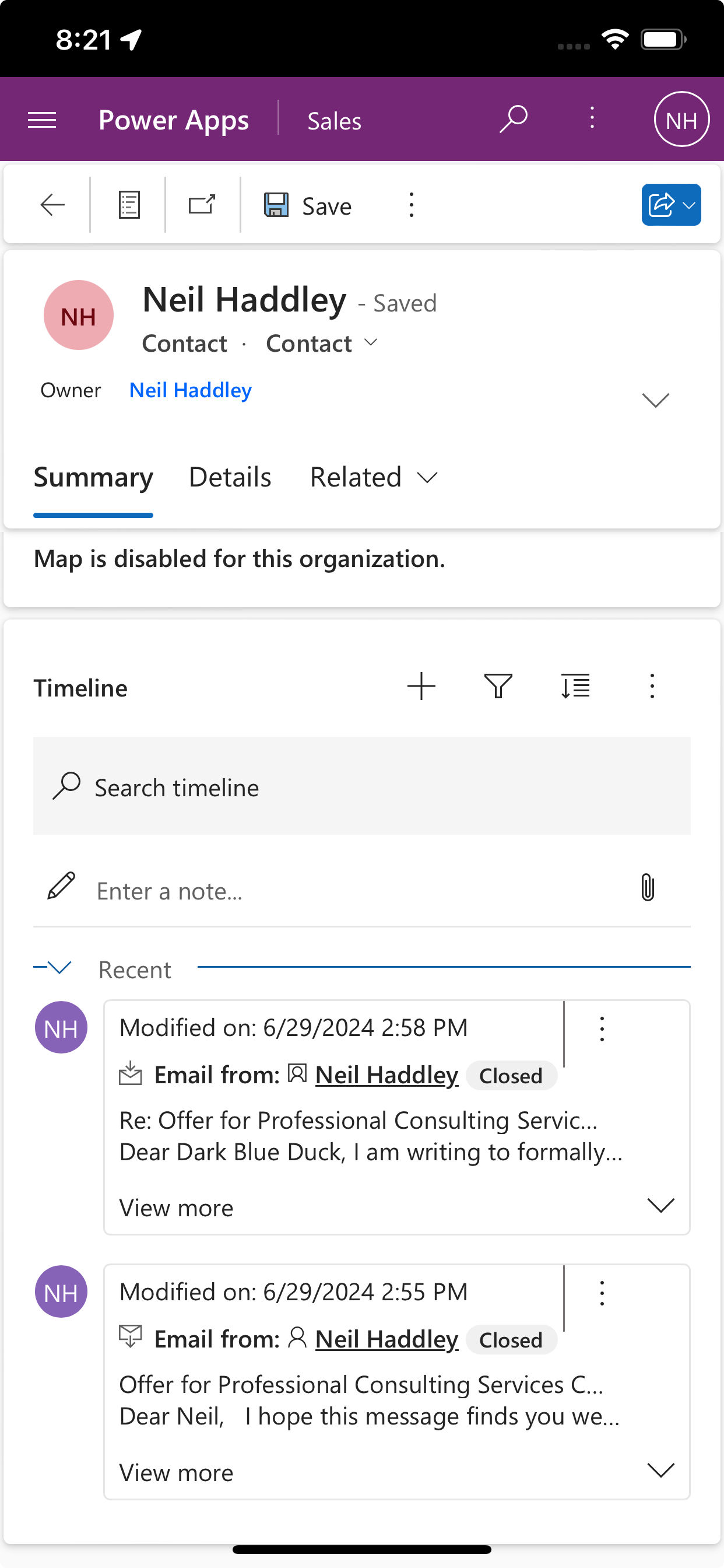Open the Contact form selector dropdown
The height and width of the screenshot is (1568, 724).
(x=322, y=344)
